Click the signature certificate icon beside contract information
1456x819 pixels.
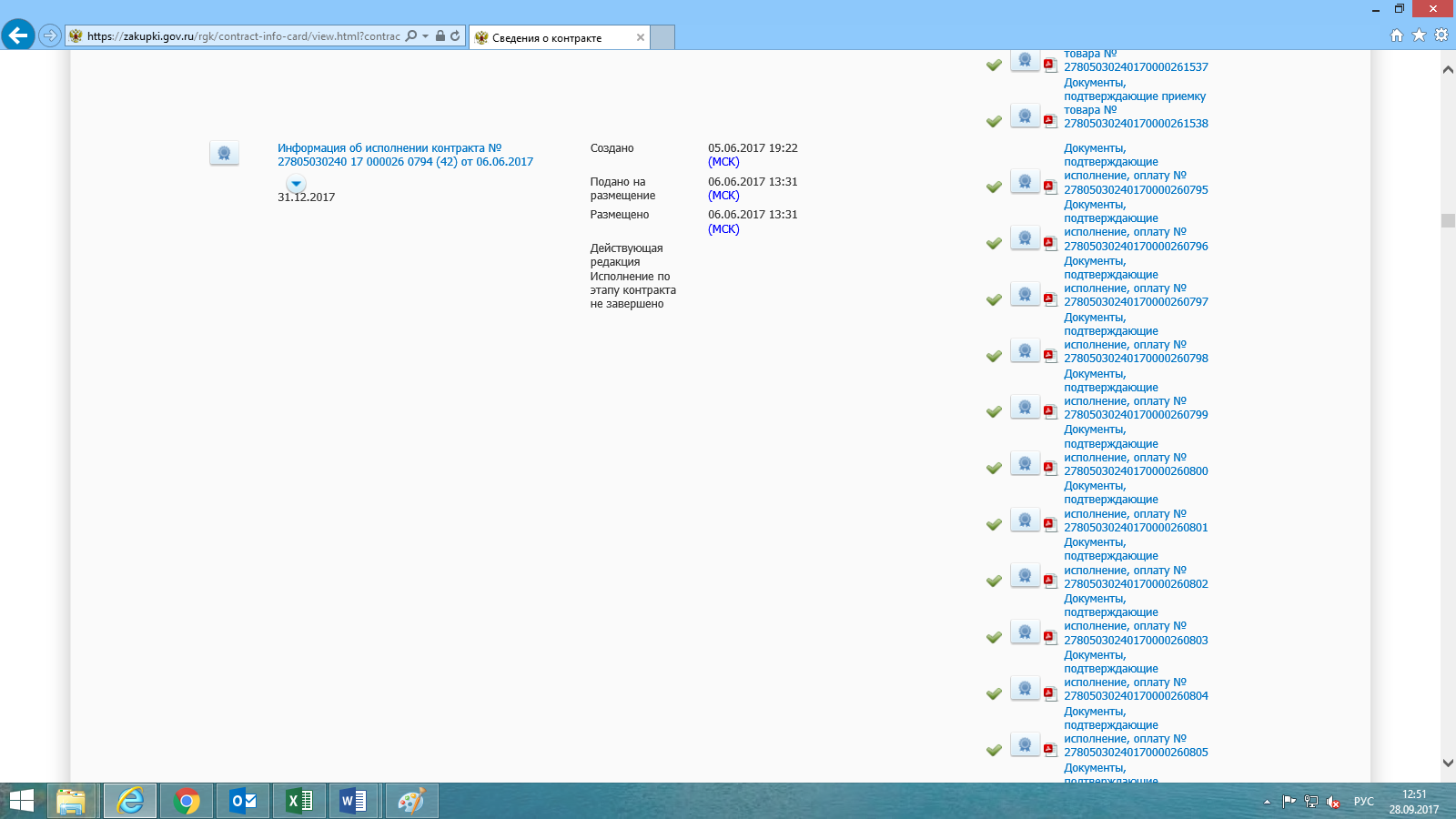point(224,154)
